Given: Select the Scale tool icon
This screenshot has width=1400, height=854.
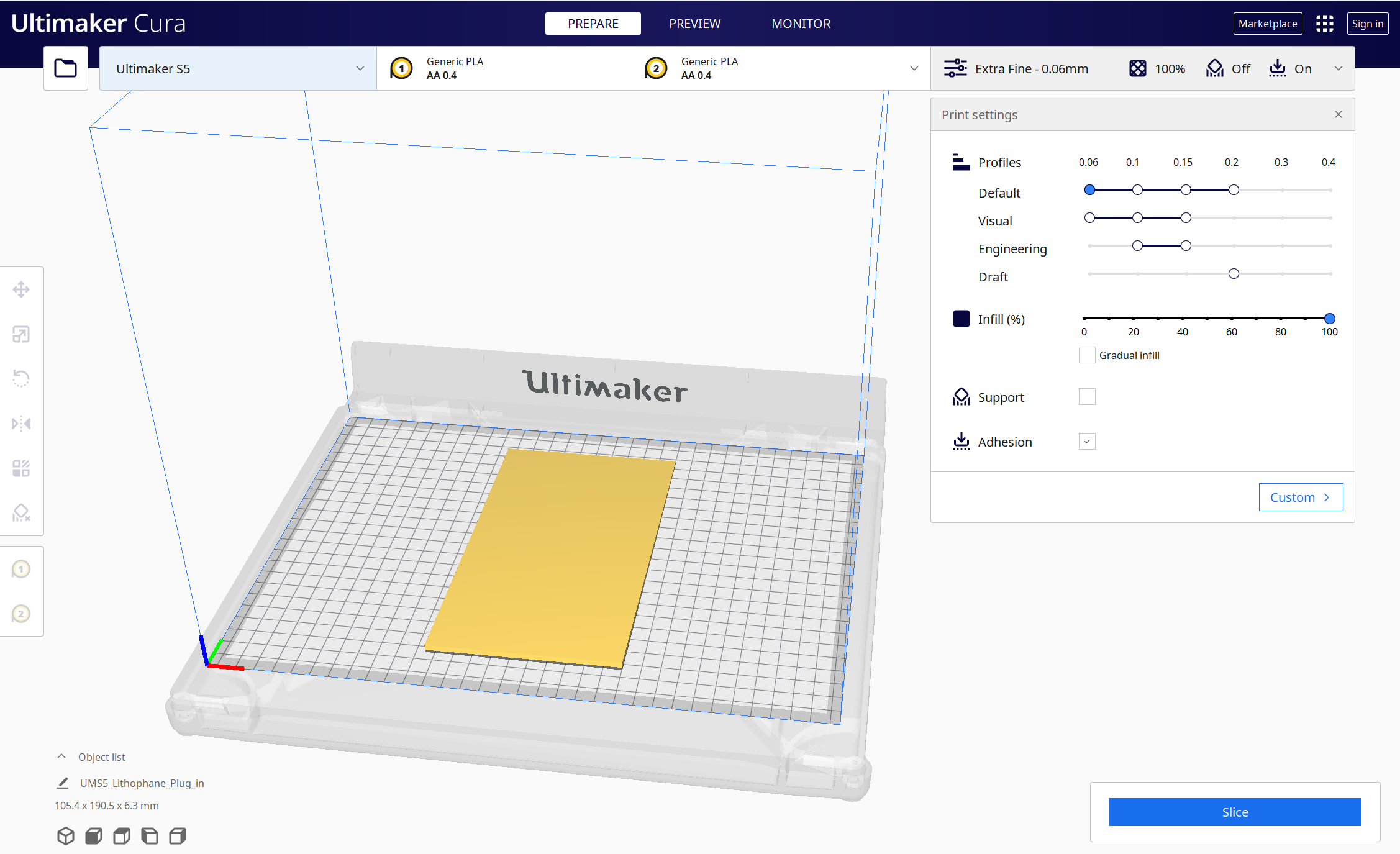Looking at the screenshot, I should (x=21, y=334).
